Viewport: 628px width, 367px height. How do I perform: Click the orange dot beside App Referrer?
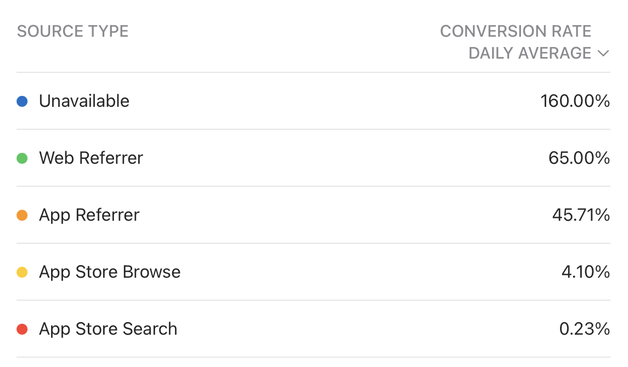22,216
